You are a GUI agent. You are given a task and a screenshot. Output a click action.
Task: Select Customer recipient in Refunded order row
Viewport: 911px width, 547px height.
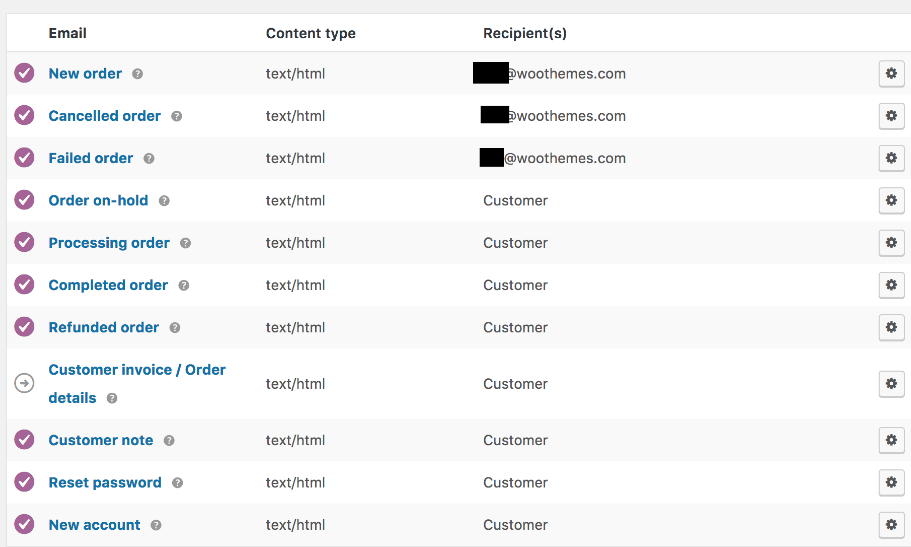click(x=515, y=327)
